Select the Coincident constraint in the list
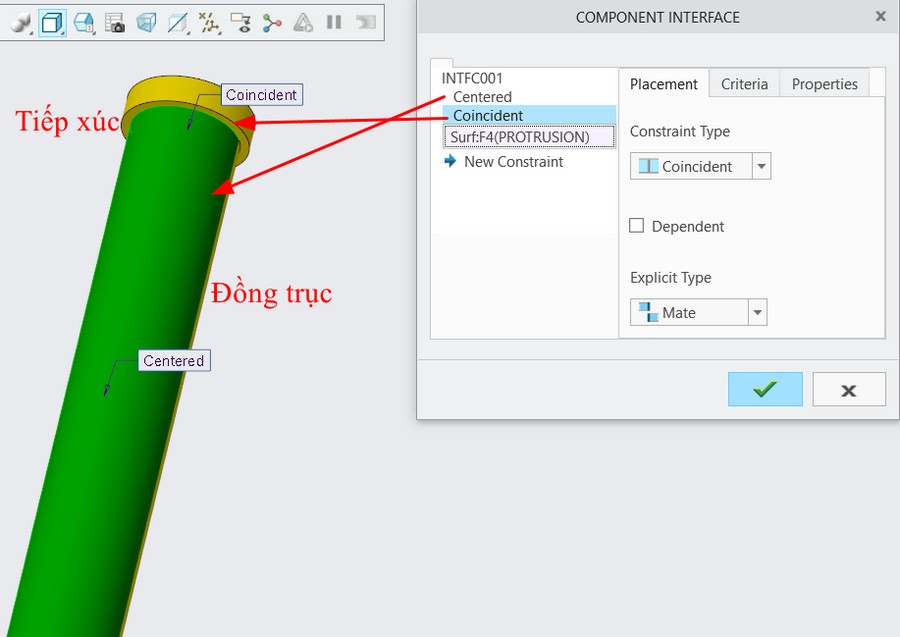Screen dimensions: 900x637 click(529, 115)
